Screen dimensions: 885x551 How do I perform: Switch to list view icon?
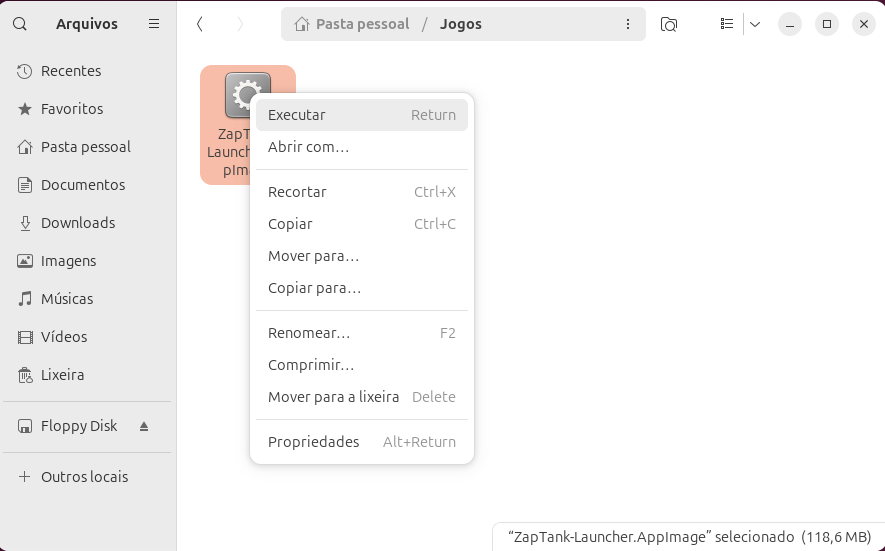[727, 24]
